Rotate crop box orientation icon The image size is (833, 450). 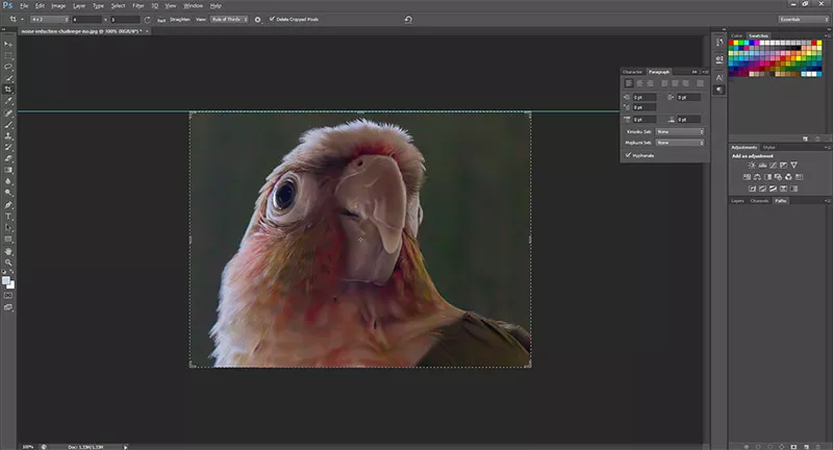pyautogui.click(x=147, y=20)
